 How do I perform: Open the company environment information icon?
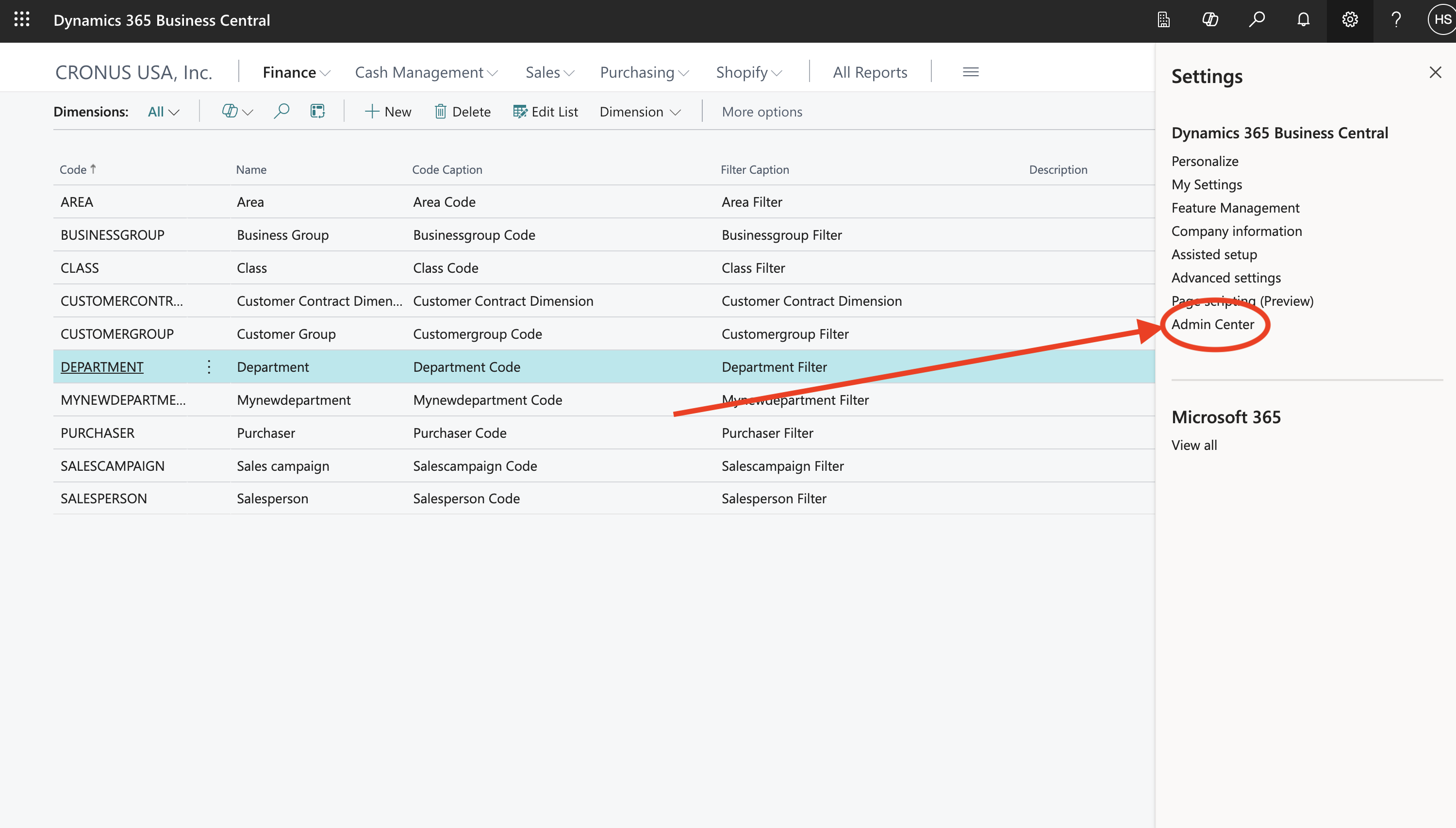tap(1164, 20)
